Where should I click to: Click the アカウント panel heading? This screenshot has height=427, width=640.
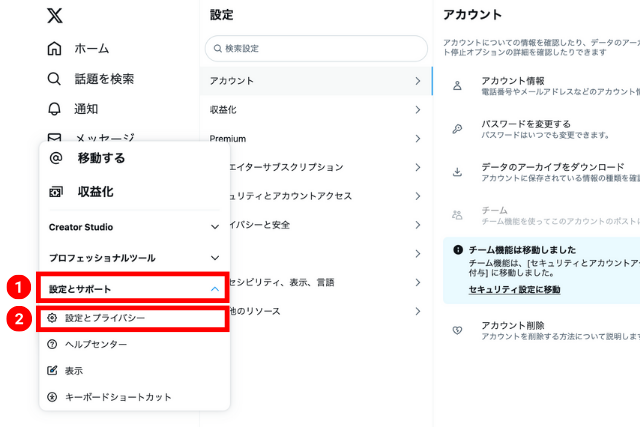472,15
